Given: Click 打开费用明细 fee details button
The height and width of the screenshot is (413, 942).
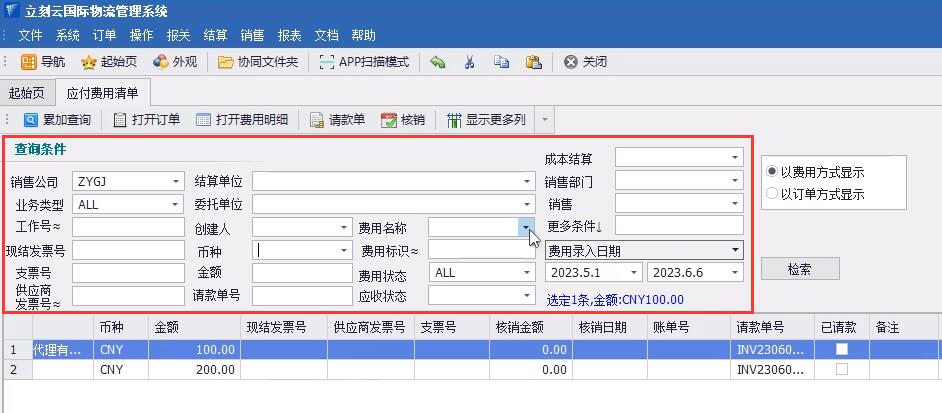Looking at the screenshot, I should 242,120.
